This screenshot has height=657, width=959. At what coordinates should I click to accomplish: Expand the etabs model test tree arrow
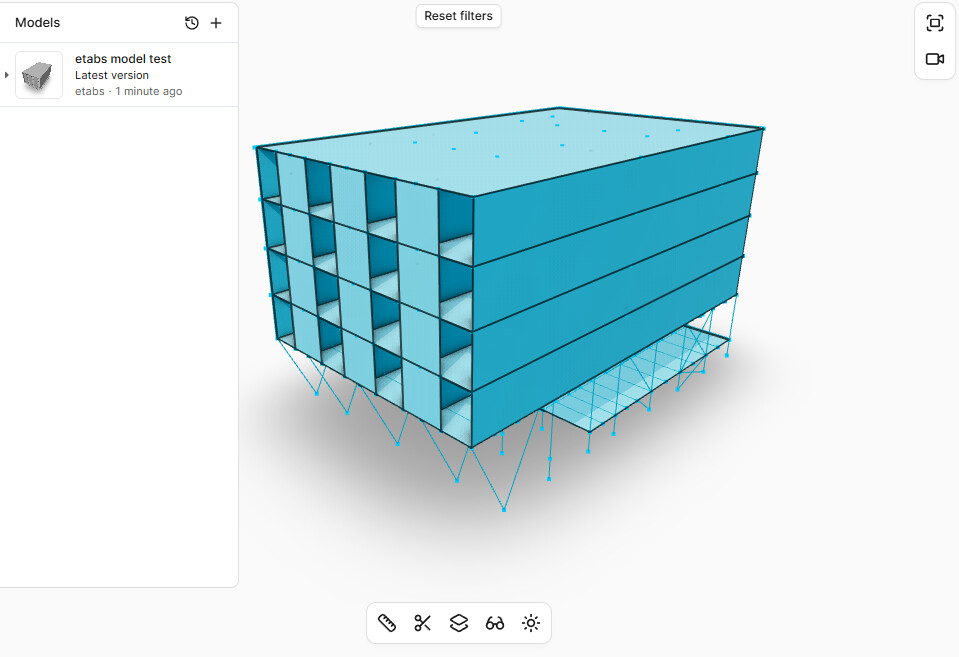[x=7, y=75]
